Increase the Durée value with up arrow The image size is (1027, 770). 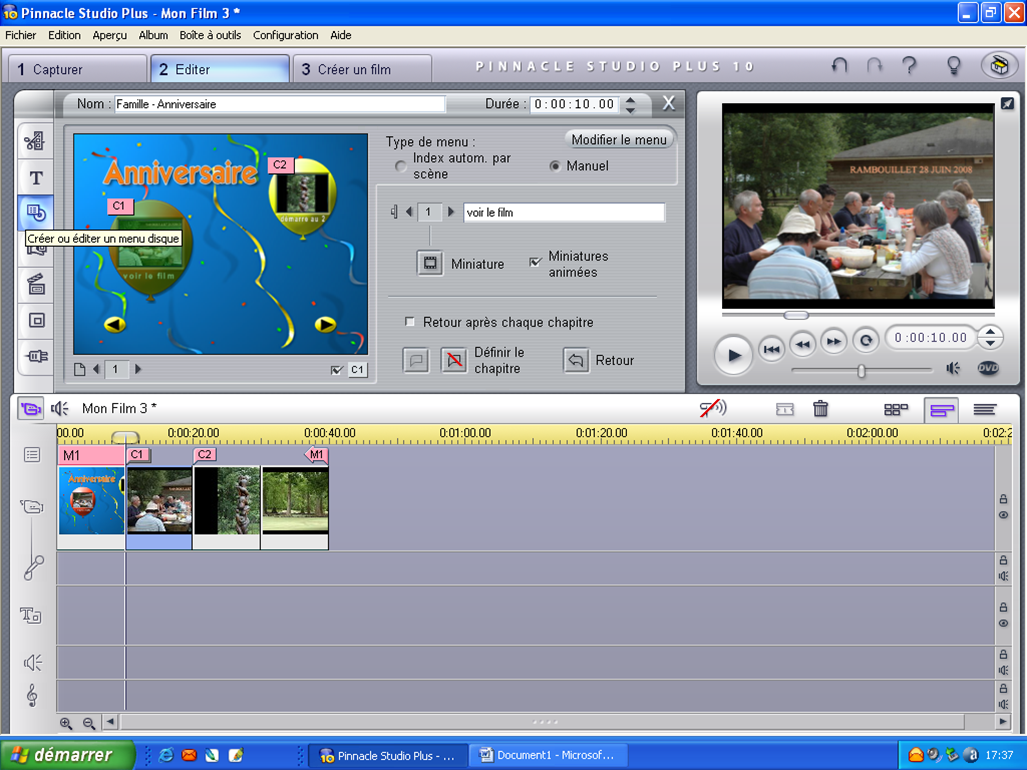click(631, 100)
